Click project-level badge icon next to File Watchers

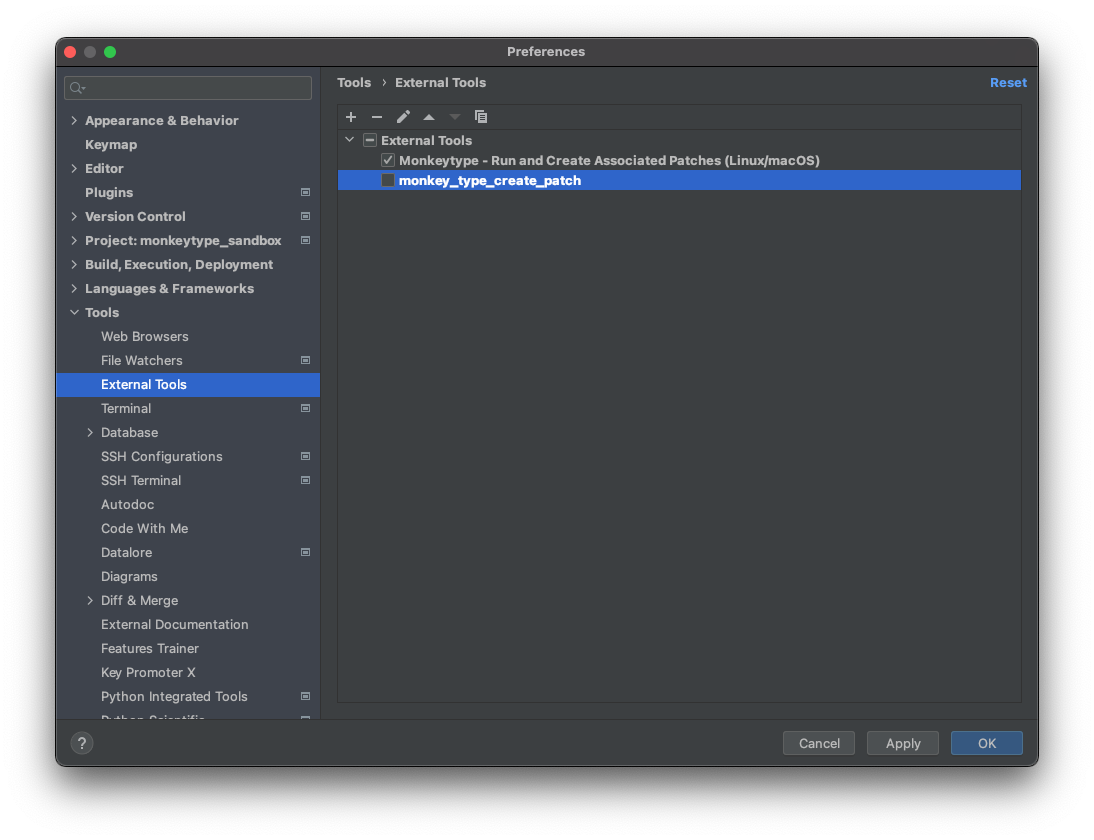pos(305,361)
